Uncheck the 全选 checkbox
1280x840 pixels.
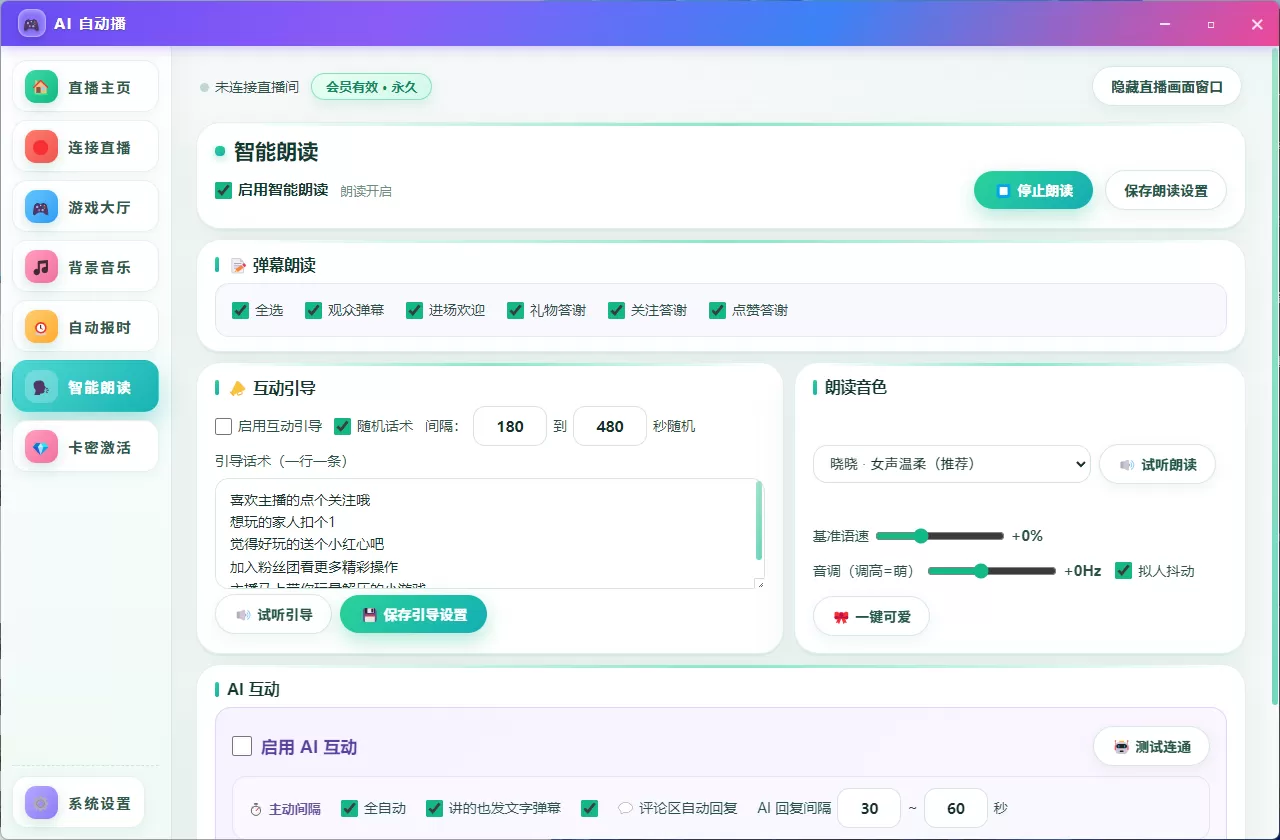tap(240, 310)
